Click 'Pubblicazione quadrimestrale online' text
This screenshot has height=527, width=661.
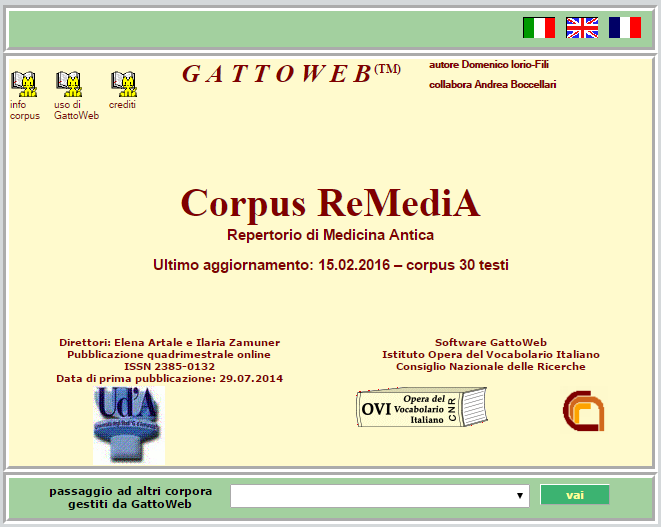pyautogui.click(x=169, y=355)
